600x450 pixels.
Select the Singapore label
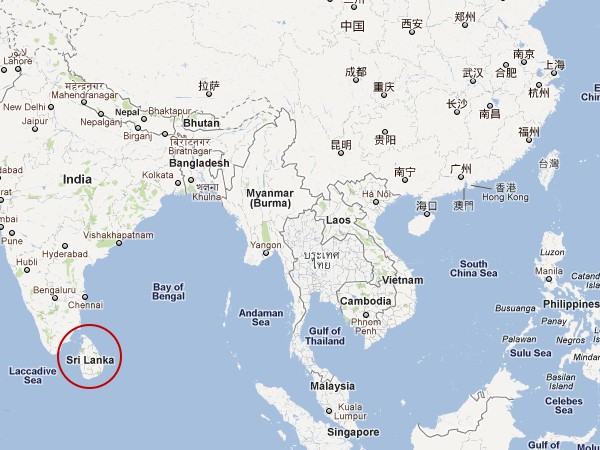click(353, 432)
